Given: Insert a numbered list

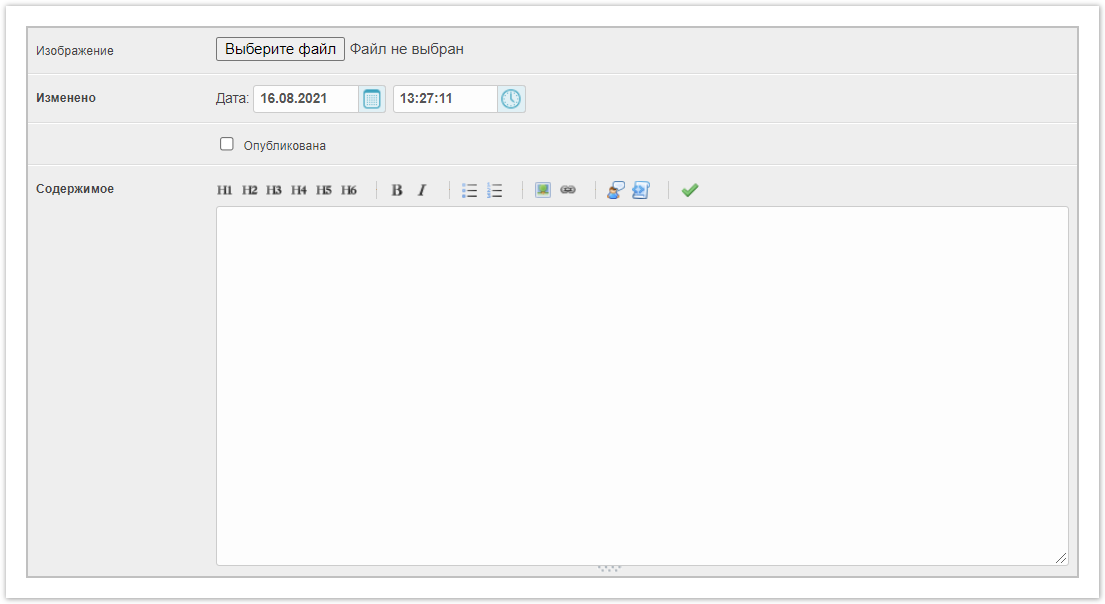Looking at the screenshot, I should [494, 190].
